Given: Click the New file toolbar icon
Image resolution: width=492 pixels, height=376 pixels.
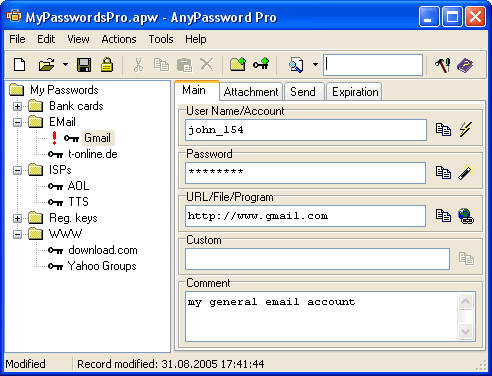Looking at the screenshot, I should pos(20,64).
